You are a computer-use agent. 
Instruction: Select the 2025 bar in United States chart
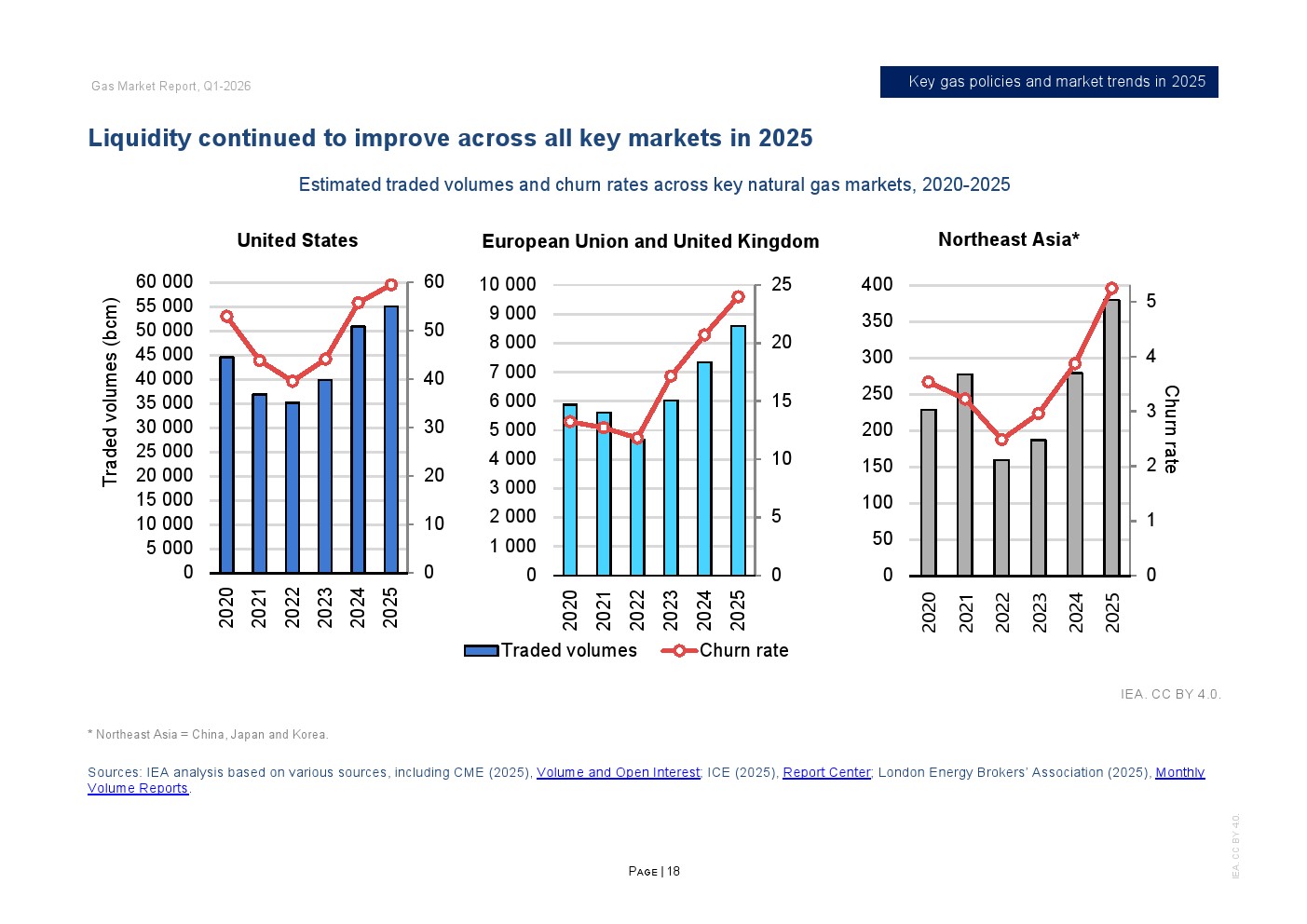pos(391,440)
